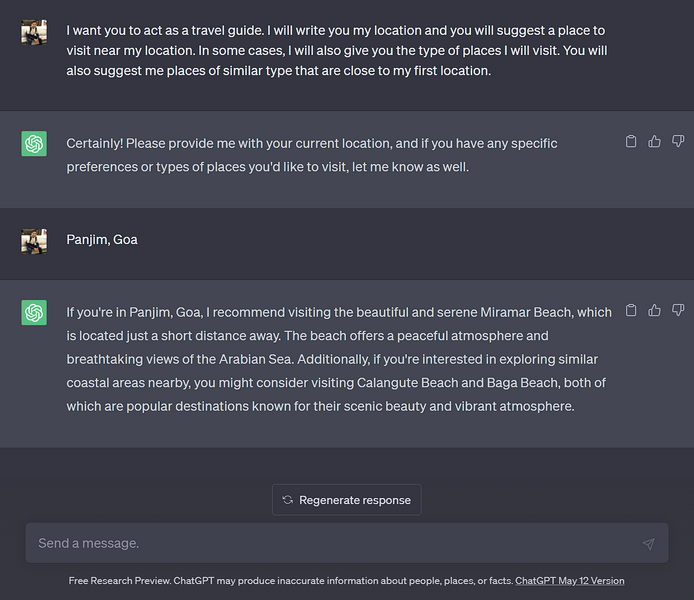694x600 pixels.
Task: Open the ChatGPT May 12 Version link
Action: click(569, 580)
